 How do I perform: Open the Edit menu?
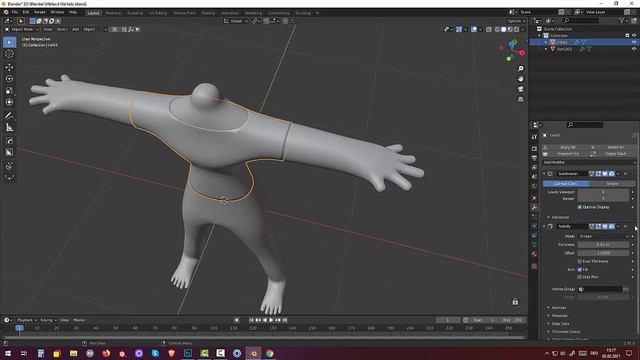[x=26, y=12]
